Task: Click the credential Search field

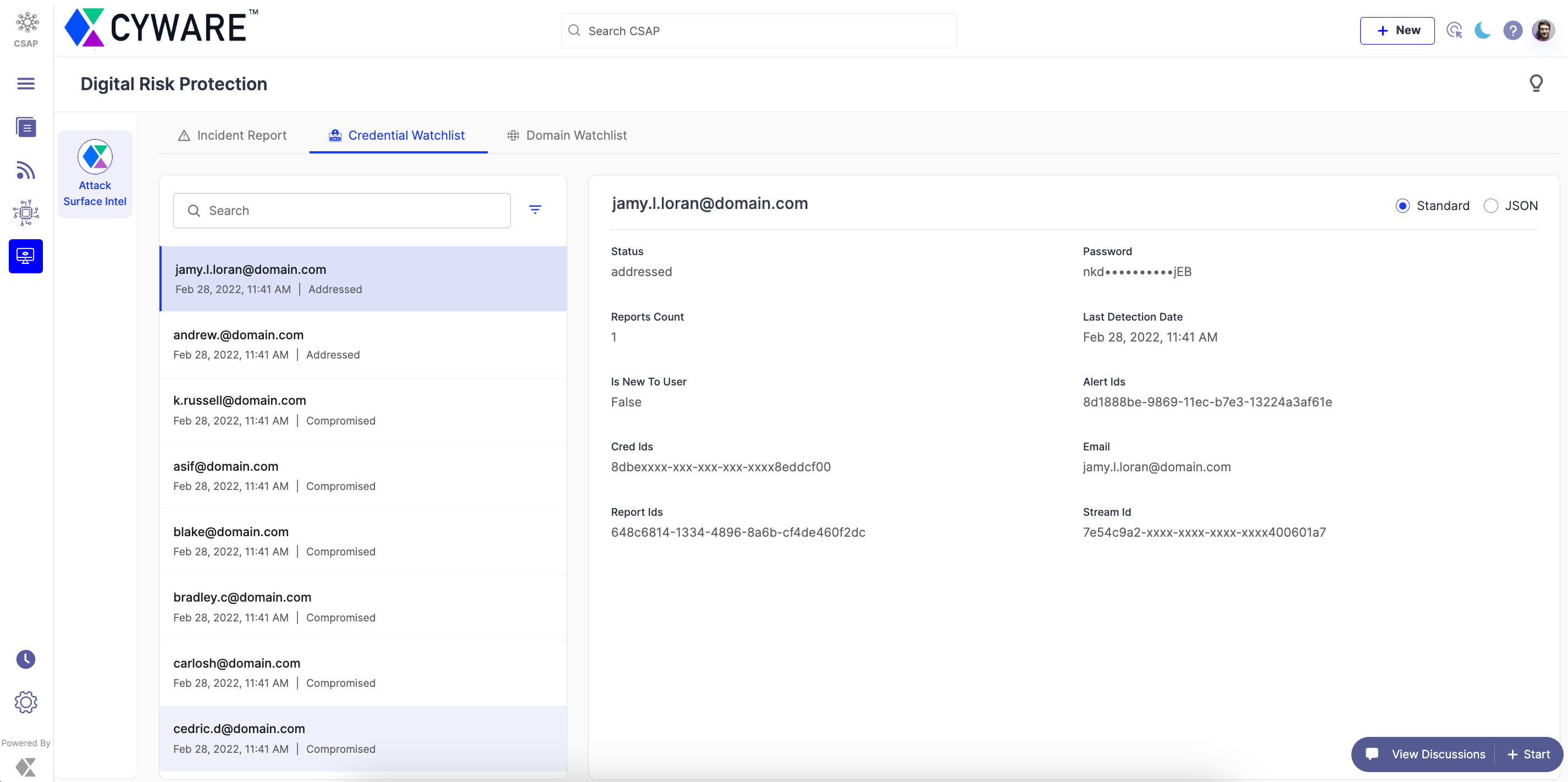Action: click(341, 211)
